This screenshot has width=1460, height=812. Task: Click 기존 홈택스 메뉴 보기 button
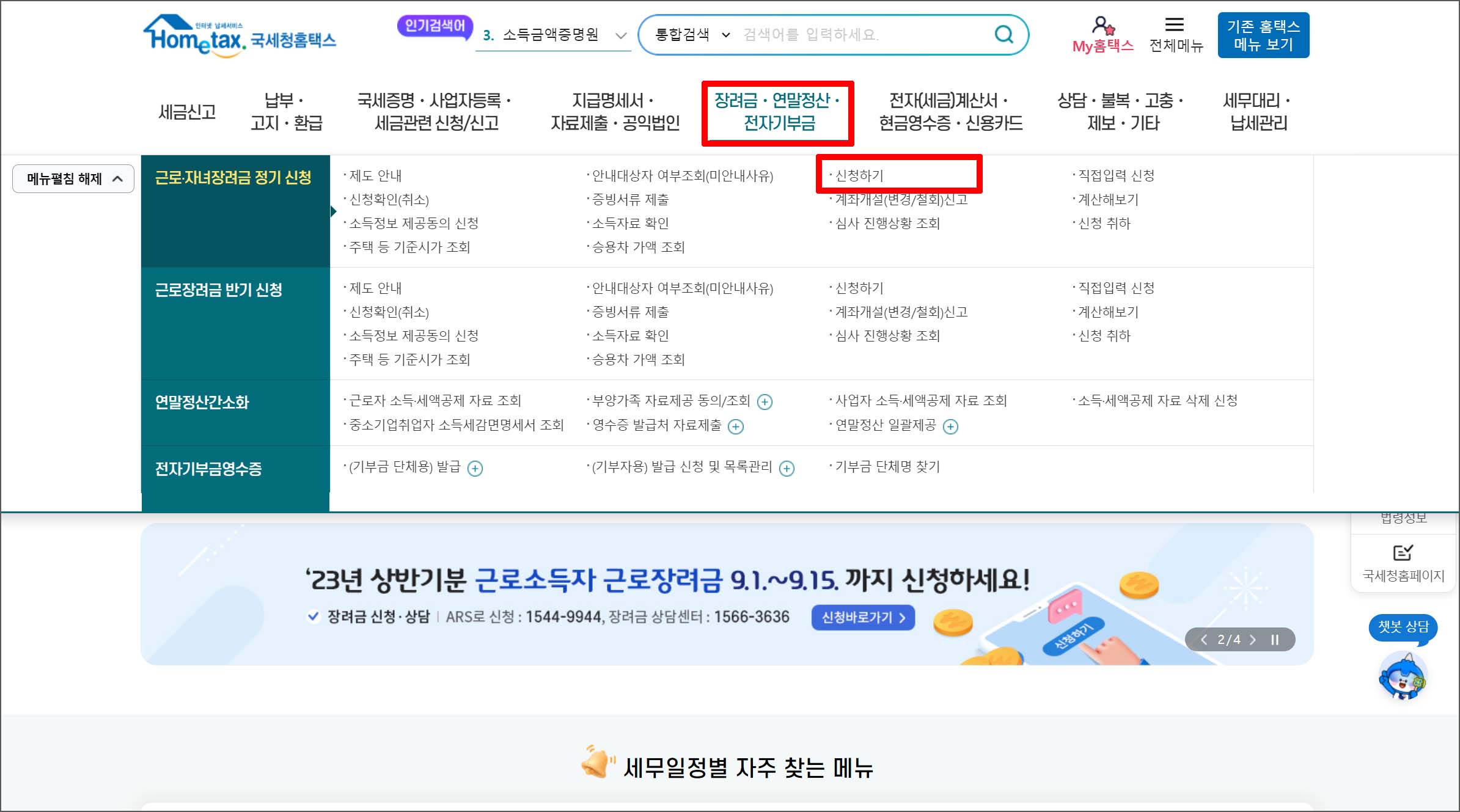(1263, 35)
